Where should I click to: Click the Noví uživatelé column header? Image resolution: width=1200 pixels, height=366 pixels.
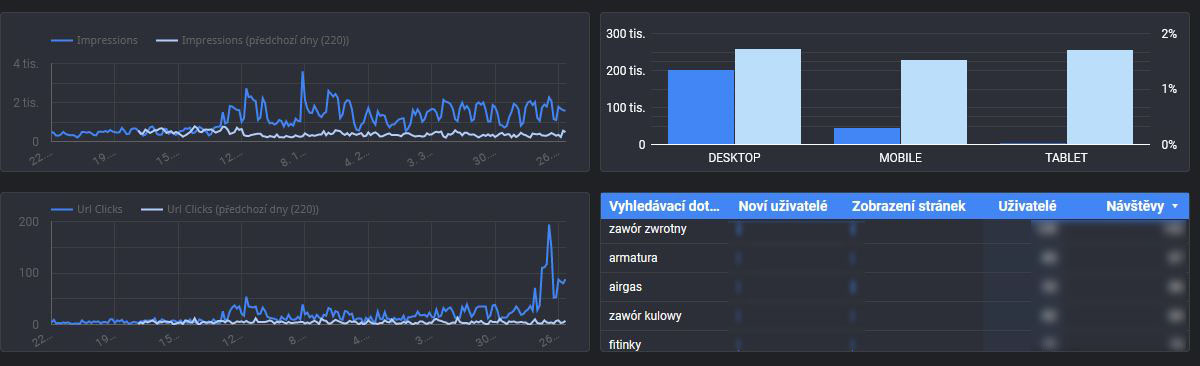tap(782, 206)
